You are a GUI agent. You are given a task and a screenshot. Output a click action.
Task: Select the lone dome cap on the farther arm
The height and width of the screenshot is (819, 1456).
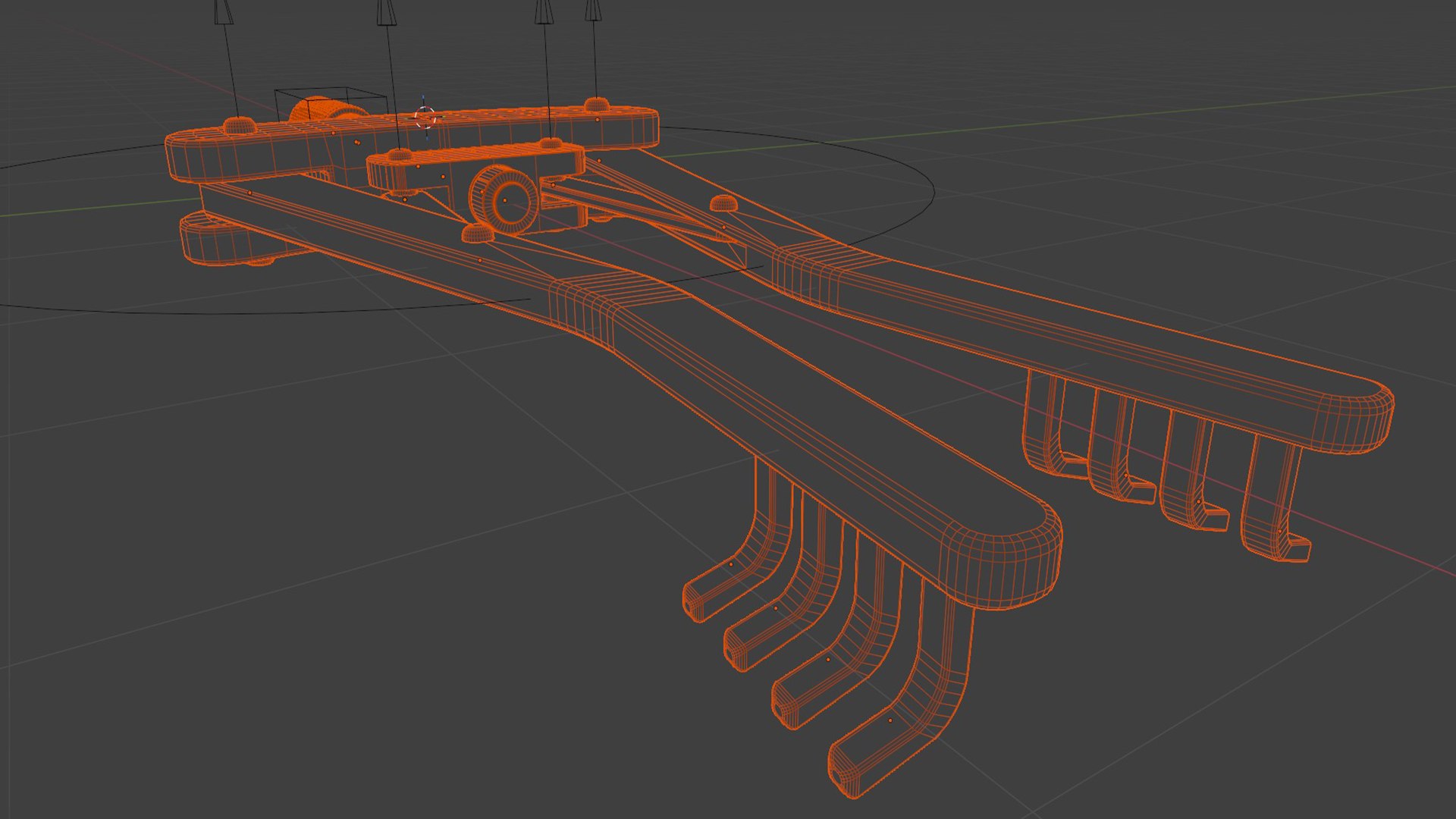pyautogui.click(x=723, y=203)
